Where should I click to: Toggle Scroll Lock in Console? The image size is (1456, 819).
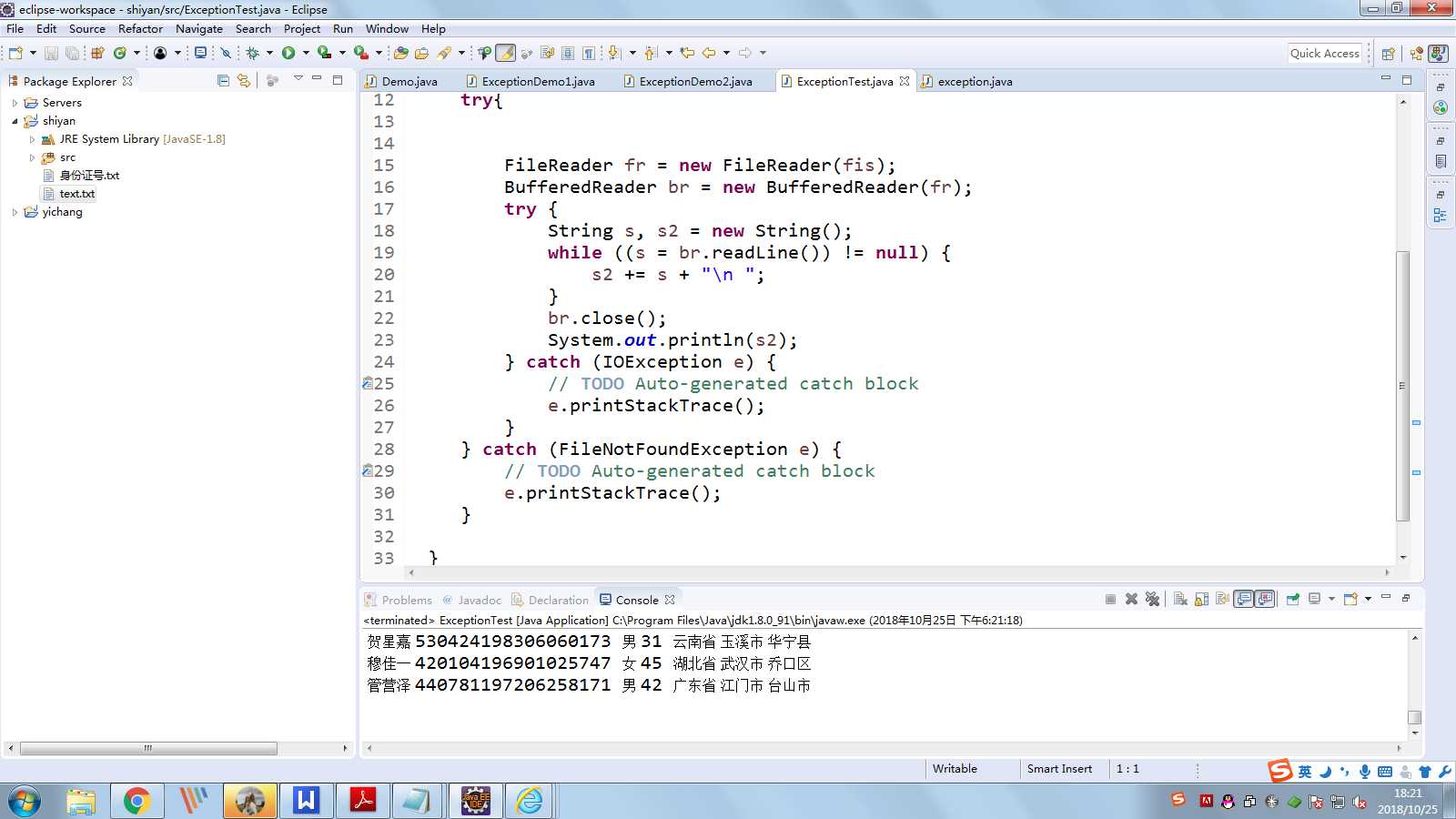(x=1201, y=599)
